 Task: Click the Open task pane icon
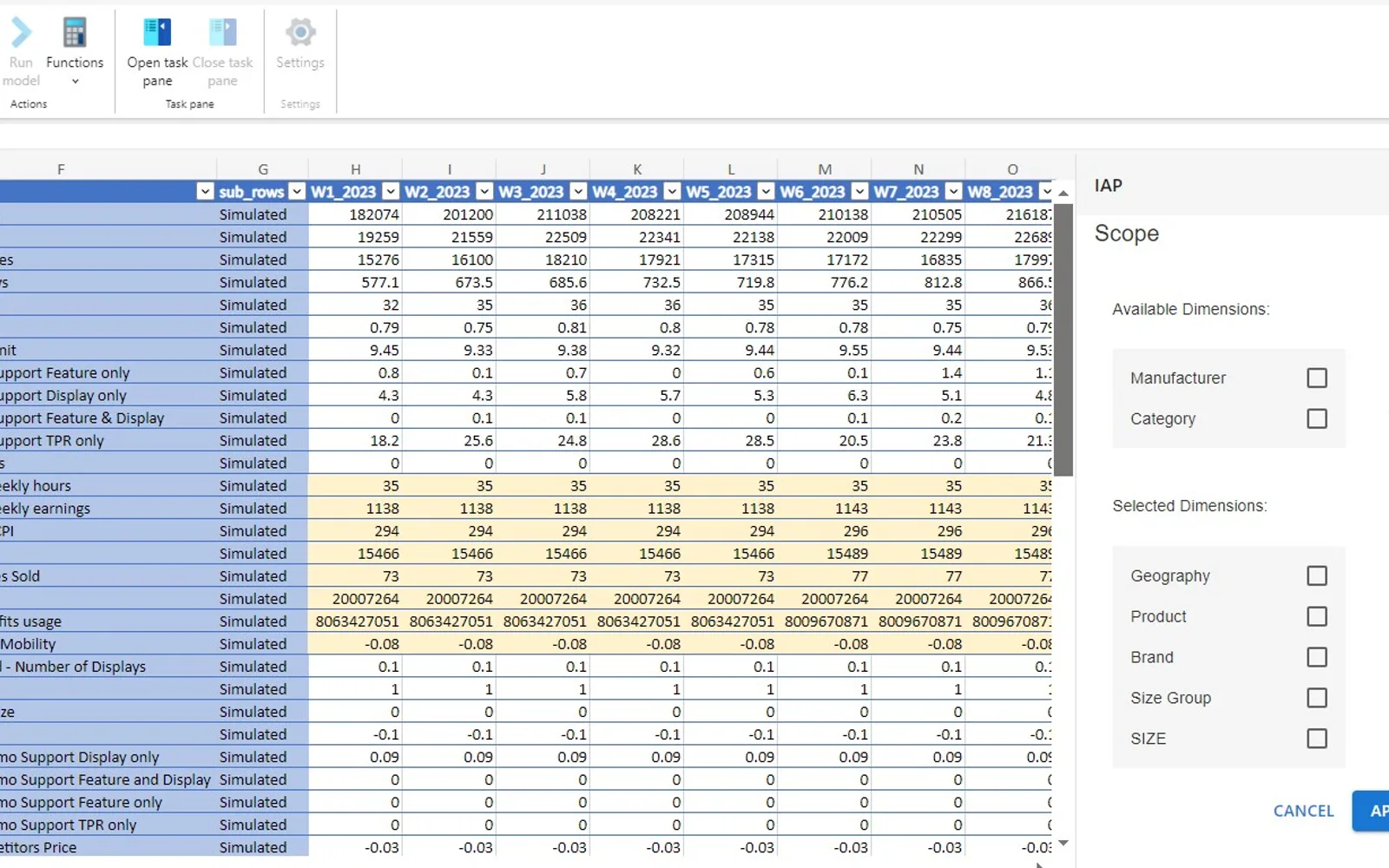pos(157,33)
